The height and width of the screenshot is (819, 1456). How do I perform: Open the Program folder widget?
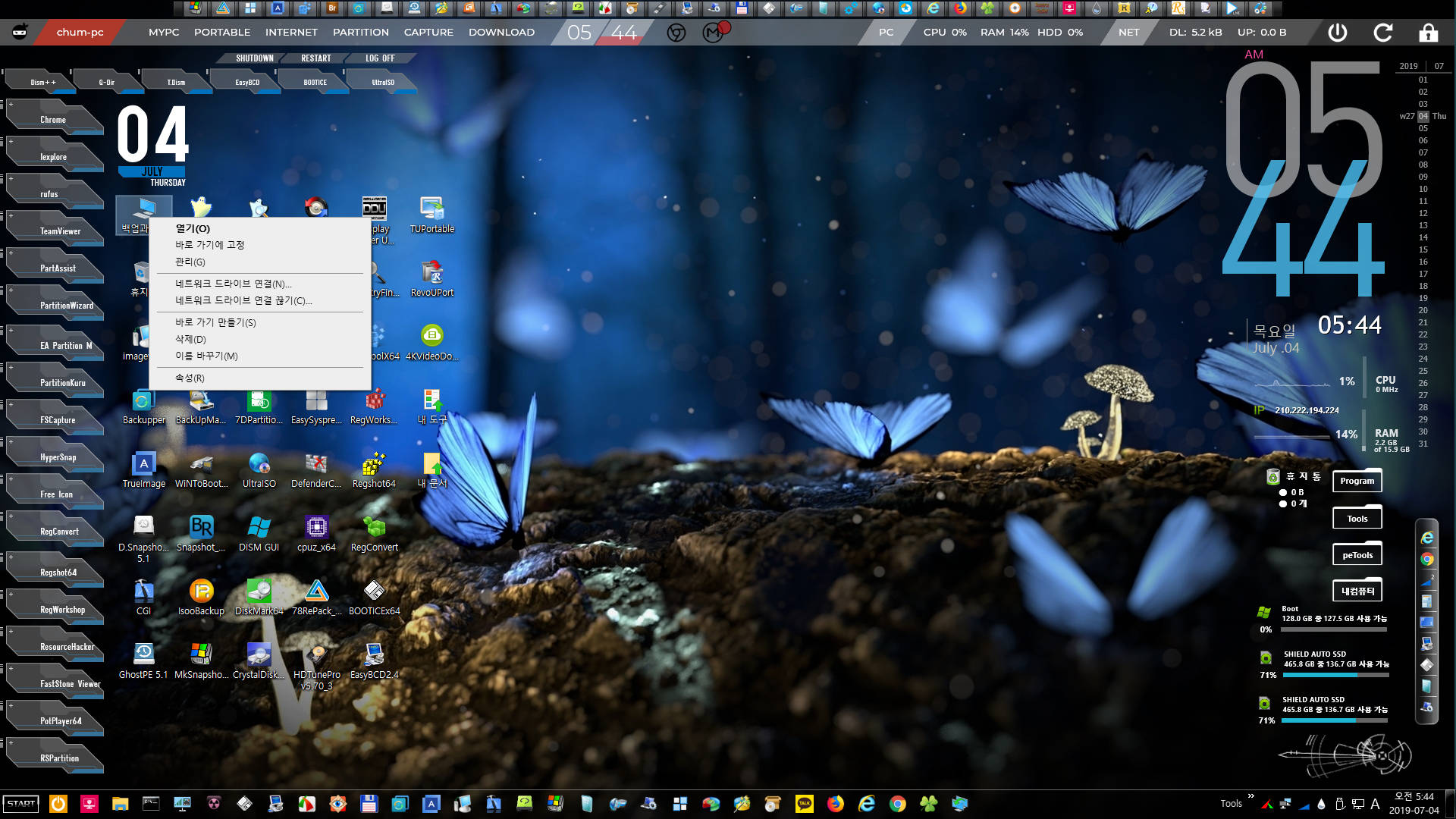[1357, 481]
